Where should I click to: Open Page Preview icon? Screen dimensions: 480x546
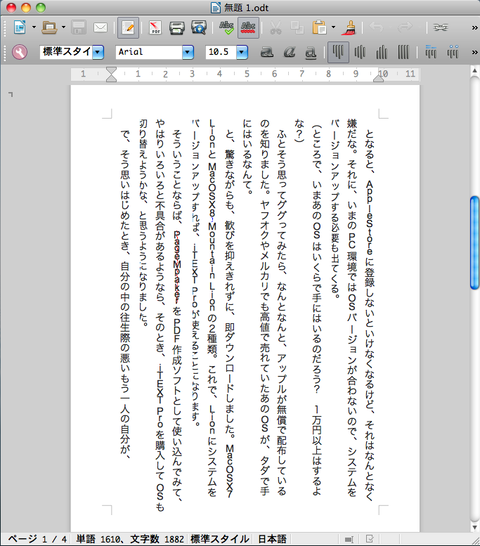pyautogui.click(x=199, y=27)
